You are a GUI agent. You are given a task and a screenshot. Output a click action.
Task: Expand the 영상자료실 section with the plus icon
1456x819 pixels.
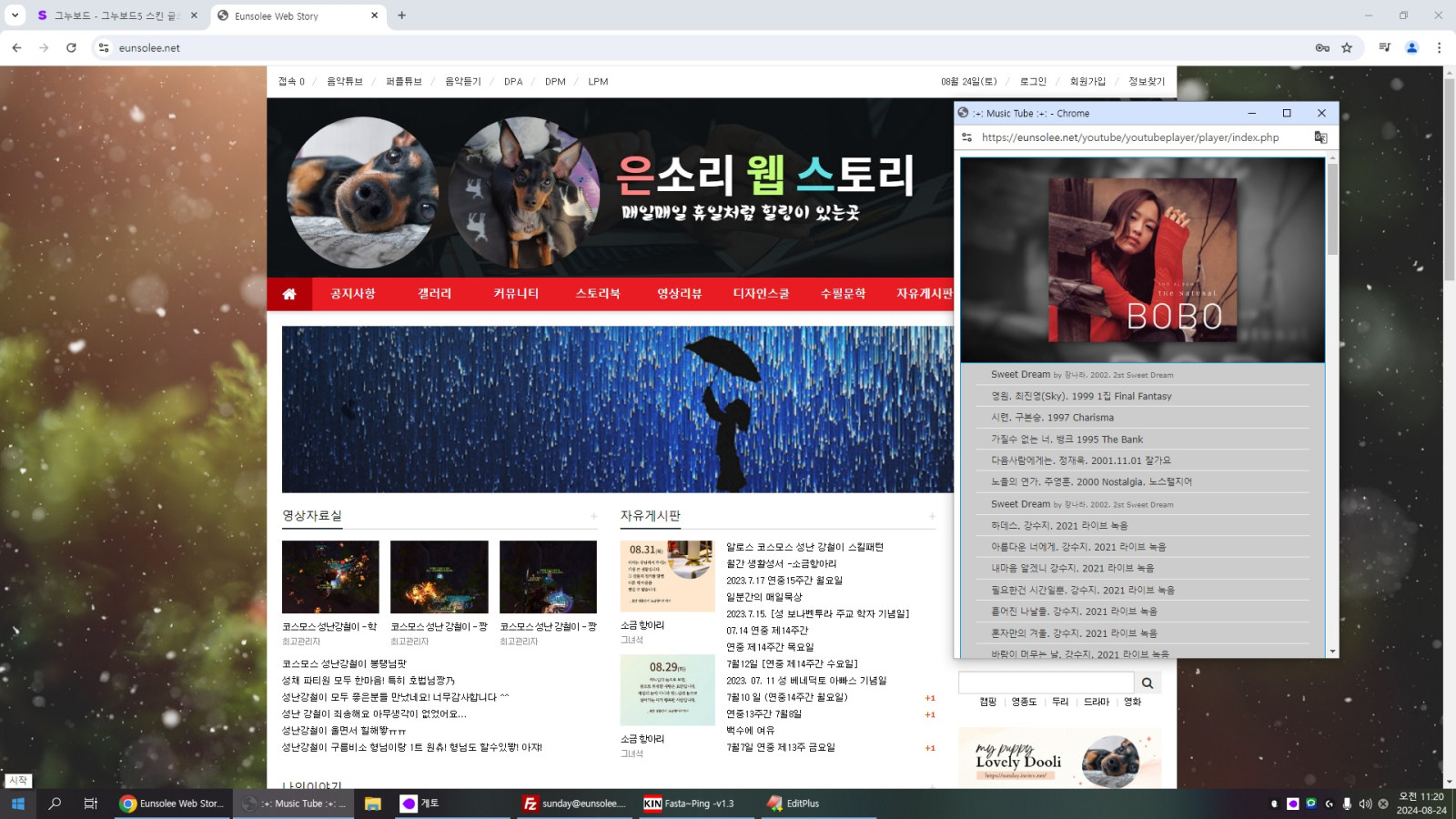point(594,516)
